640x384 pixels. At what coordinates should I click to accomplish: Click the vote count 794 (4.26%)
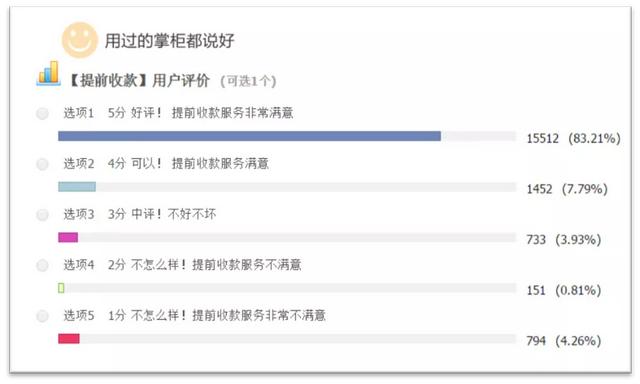point(564,341)
